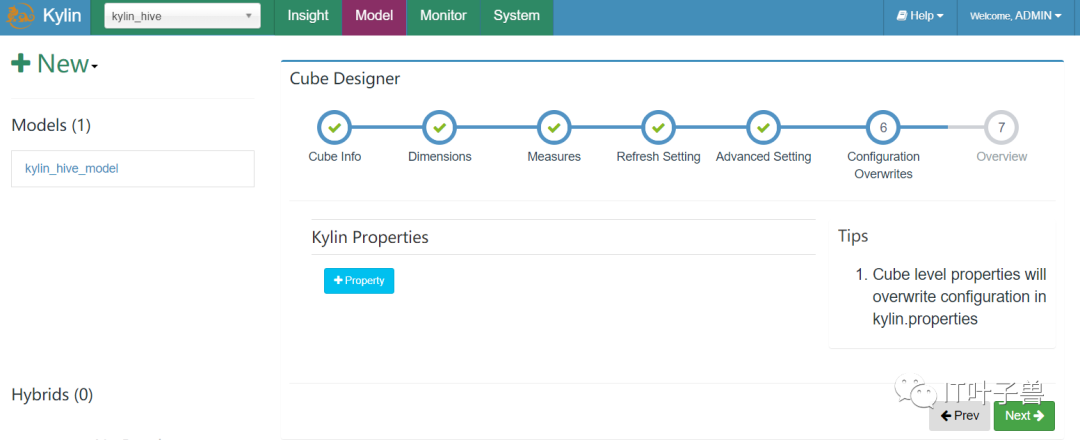Click the Models (1) heading
The width and height of the screenshot is (1080, 440).
[51, 125]
